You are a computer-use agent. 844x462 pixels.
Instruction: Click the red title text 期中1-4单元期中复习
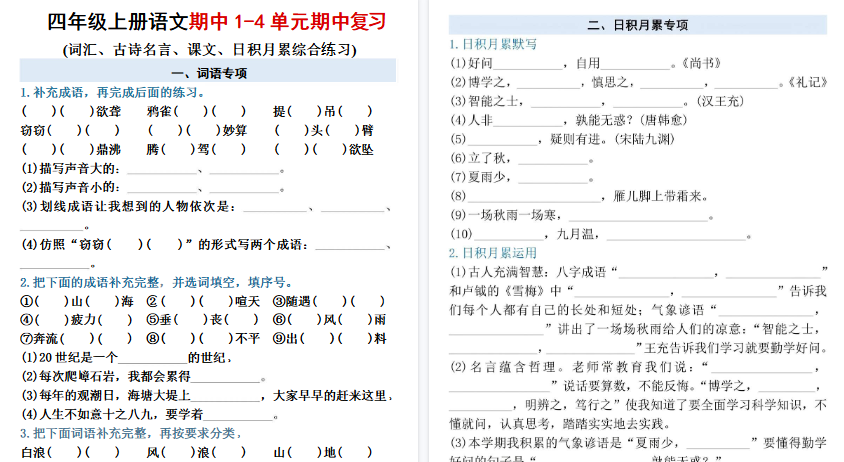tap(287, 22)
